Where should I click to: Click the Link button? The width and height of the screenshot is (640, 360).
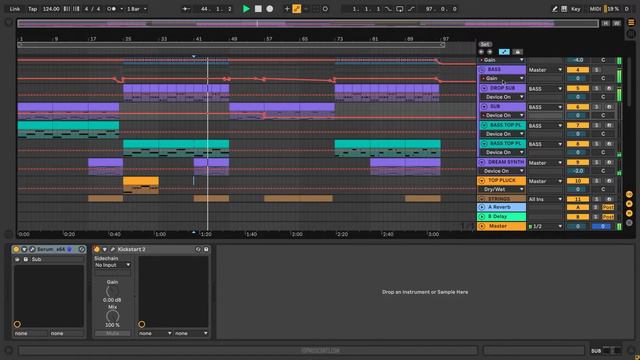point(15,9)
